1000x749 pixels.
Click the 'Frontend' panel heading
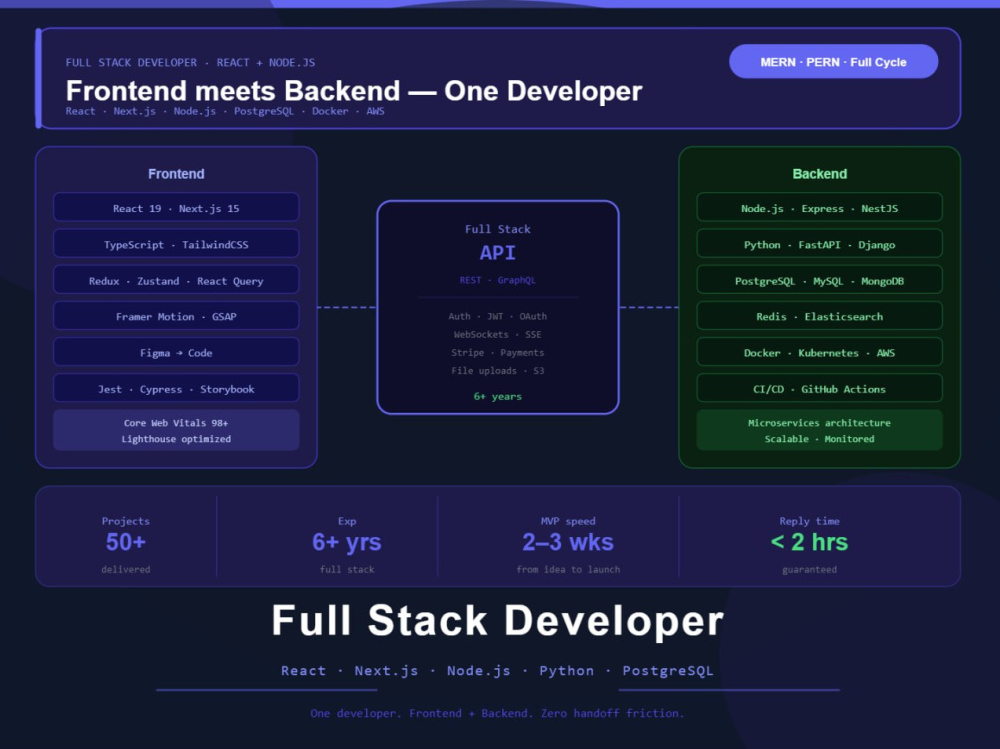tap(176, 174)
